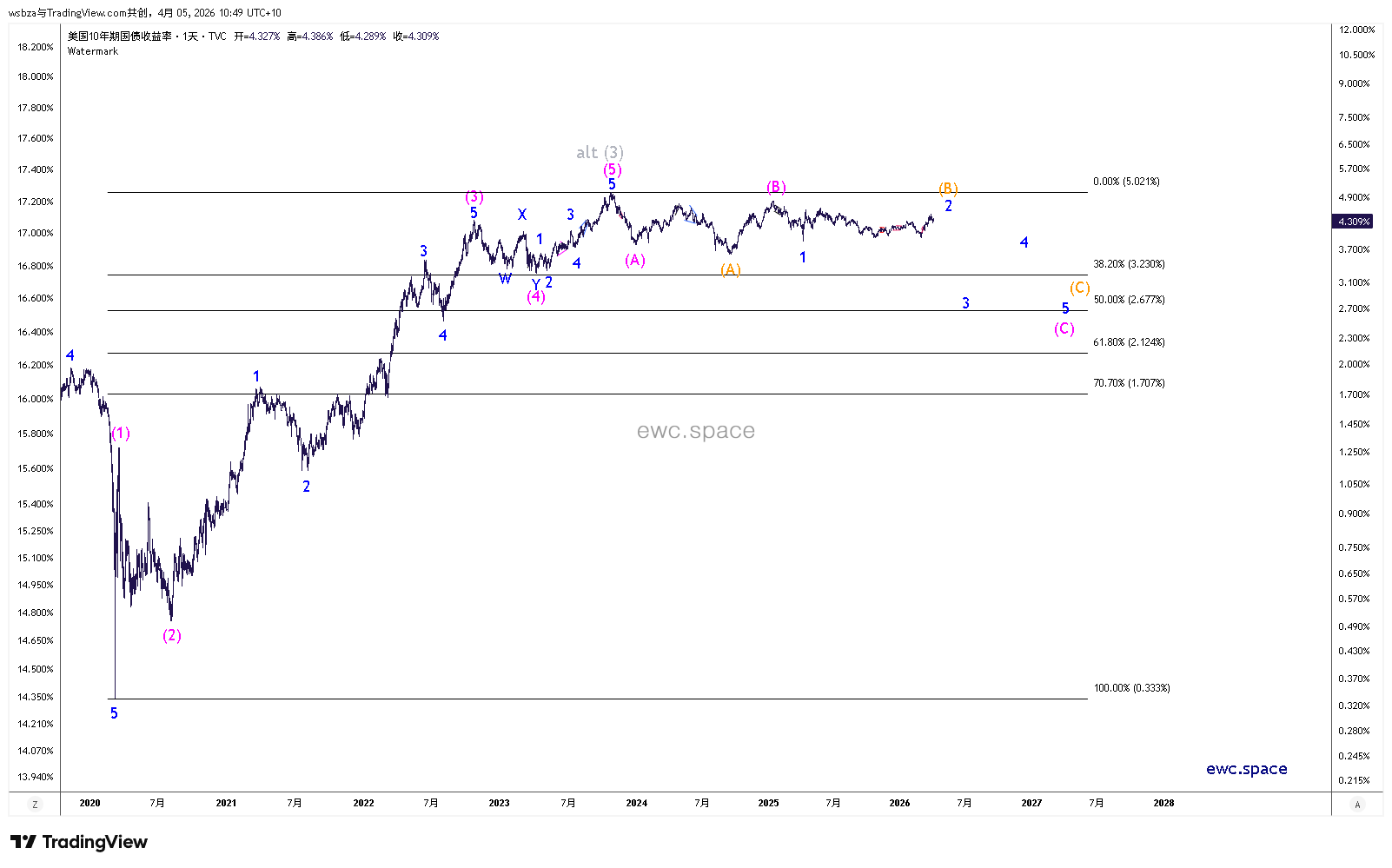Viewport: 1392px width, 868px height.
Task: Click the TradingView logo
Action: point(79,842)
